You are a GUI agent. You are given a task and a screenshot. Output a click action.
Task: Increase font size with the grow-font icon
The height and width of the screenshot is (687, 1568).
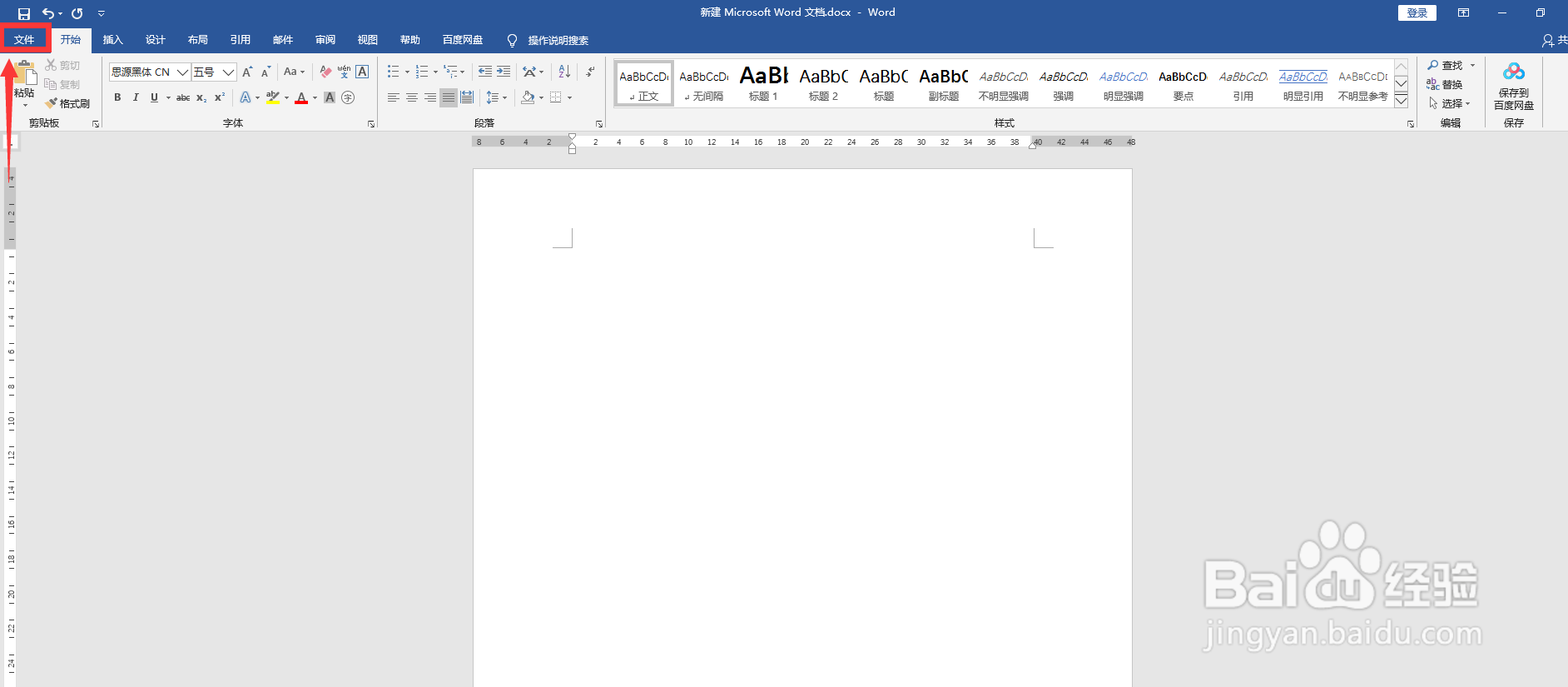click(x=247, y=72)
